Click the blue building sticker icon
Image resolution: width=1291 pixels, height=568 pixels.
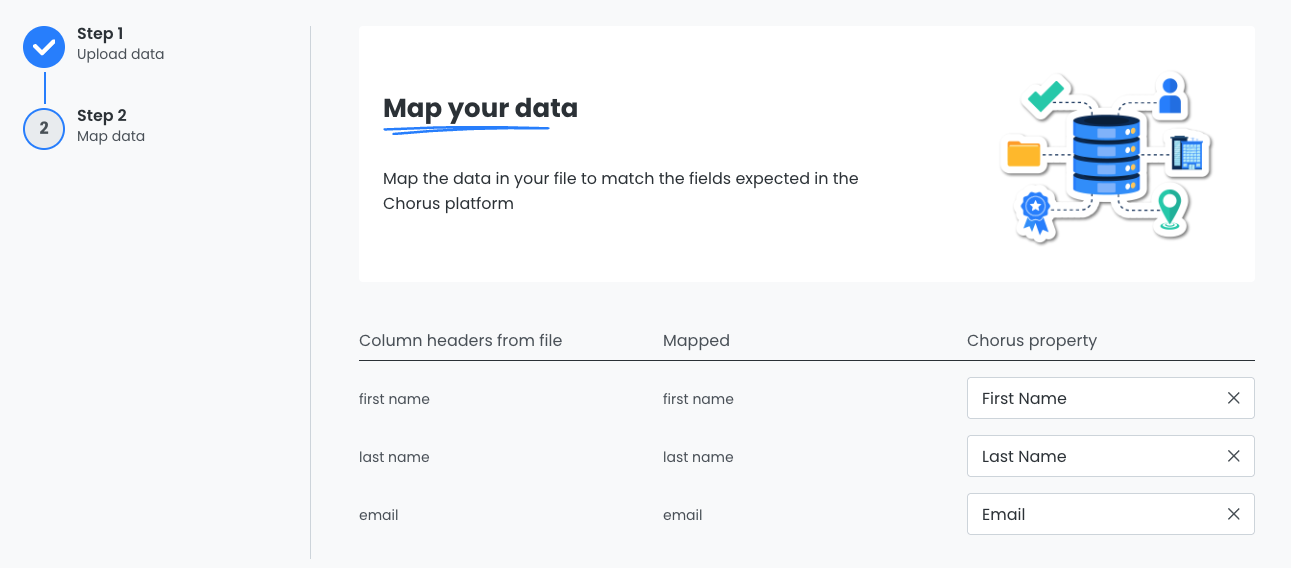point(1190,154)
